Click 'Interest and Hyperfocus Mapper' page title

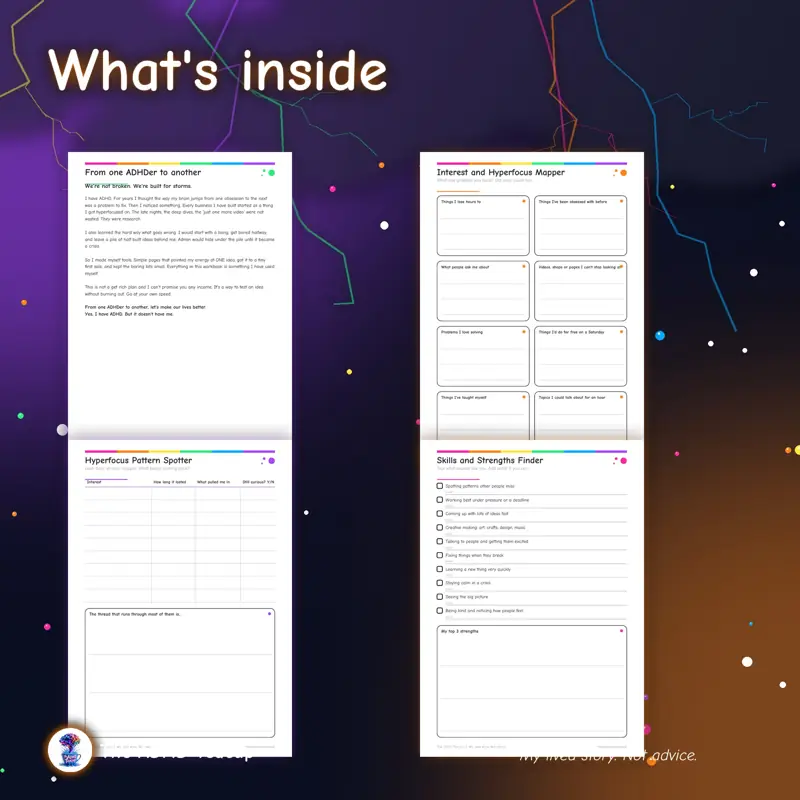tap(501, 172)
